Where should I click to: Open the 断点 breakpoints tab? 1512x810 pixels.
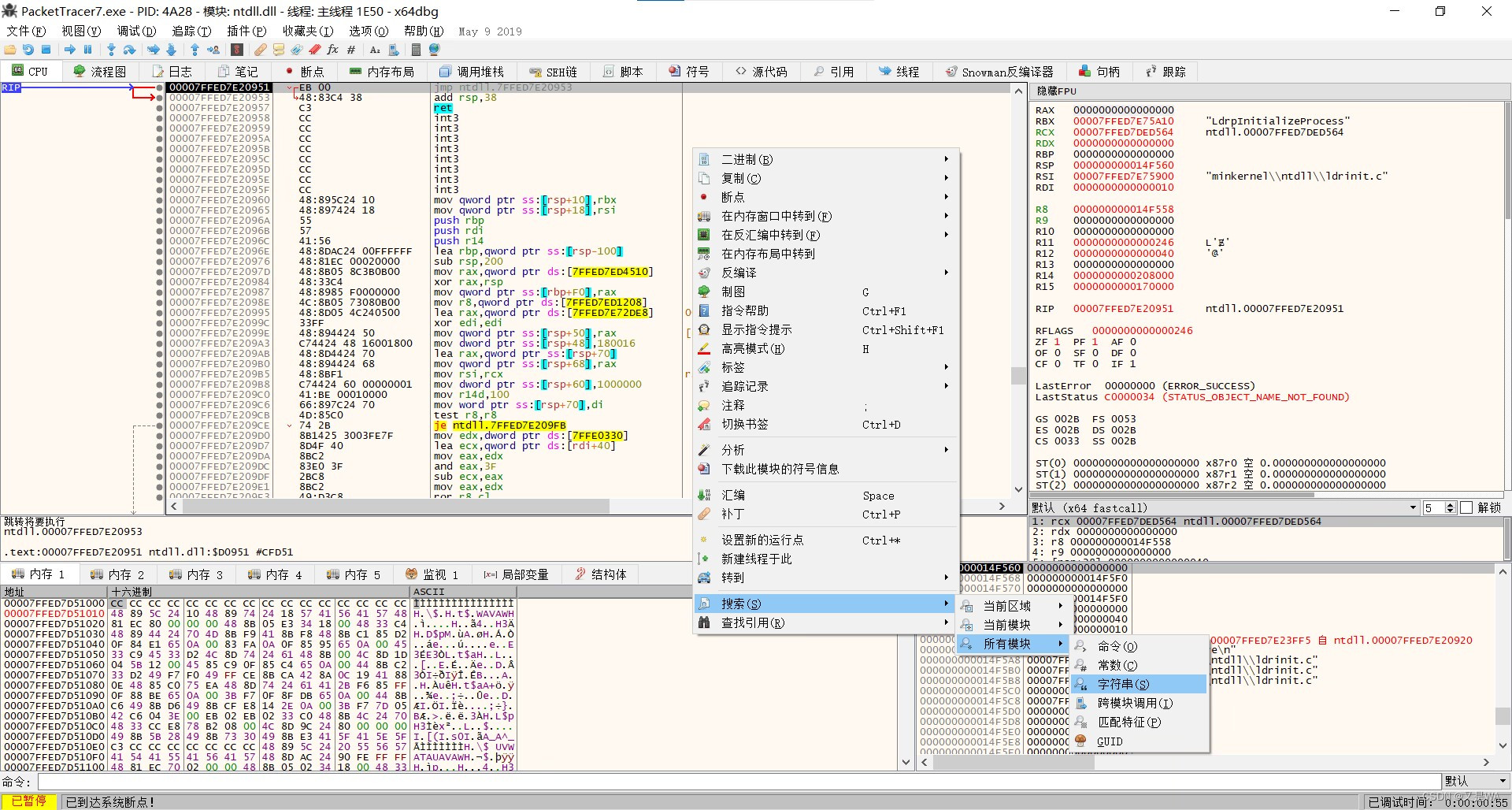pyautogui.click(x=304, y=72)
